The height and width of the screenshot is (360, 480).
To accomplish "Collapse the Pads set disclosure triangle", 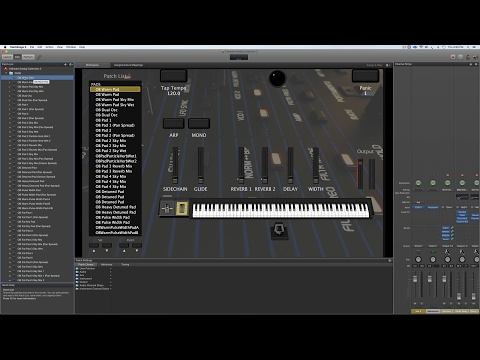I will (x=6, y=73).
